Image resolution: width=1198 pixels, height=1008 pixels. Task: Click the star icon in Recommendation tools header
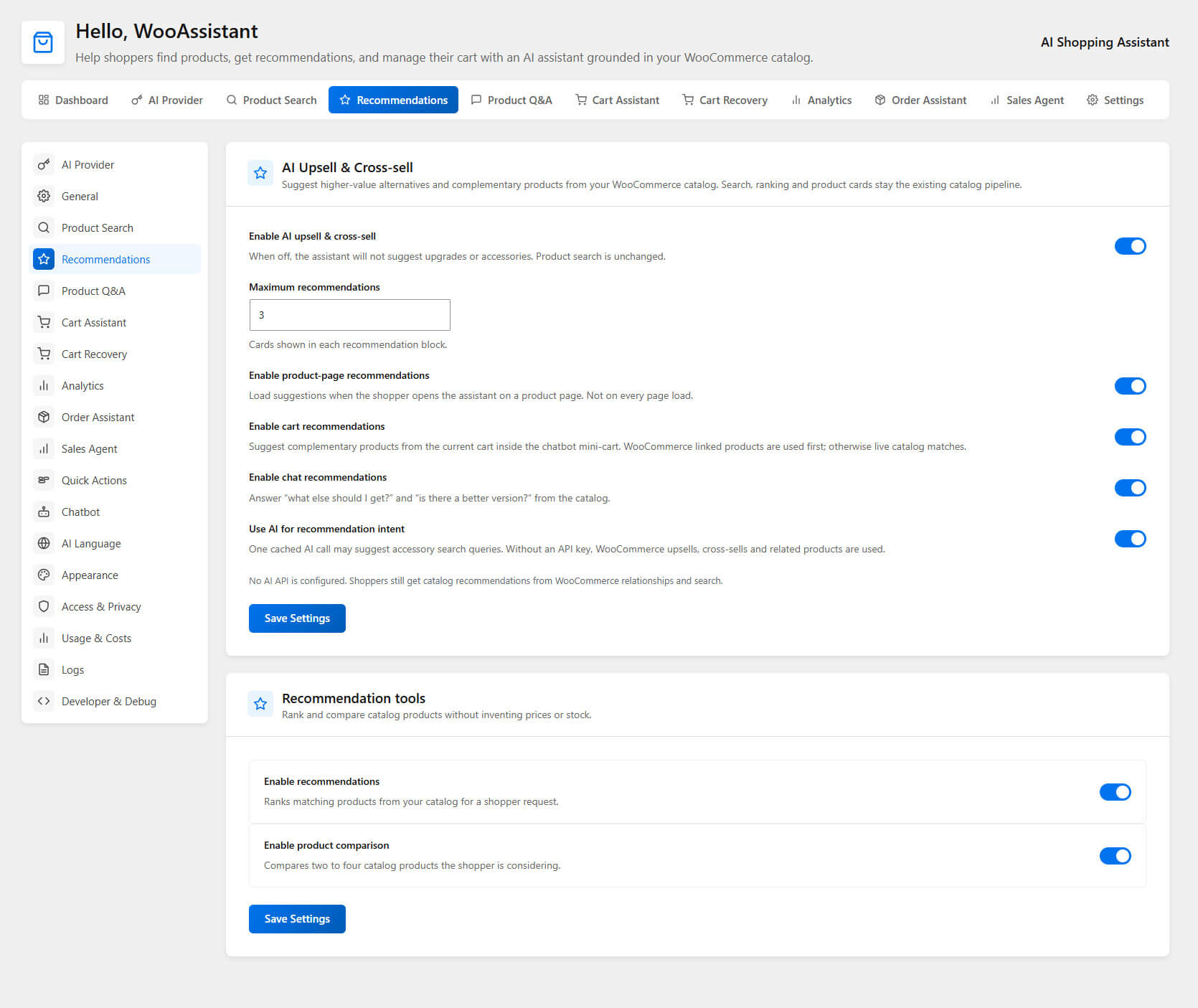pyautogui.click(x=260, y=704)
